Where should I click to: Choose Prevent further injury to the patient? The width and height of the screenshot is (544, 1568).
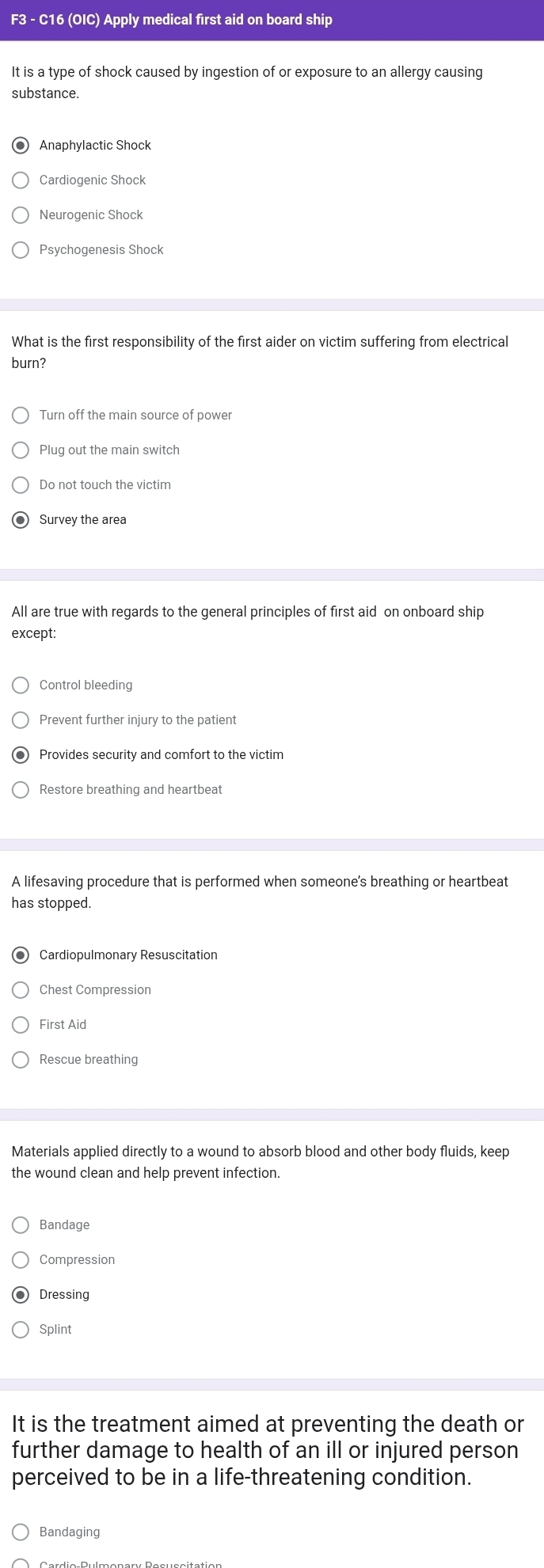point(21,720)
